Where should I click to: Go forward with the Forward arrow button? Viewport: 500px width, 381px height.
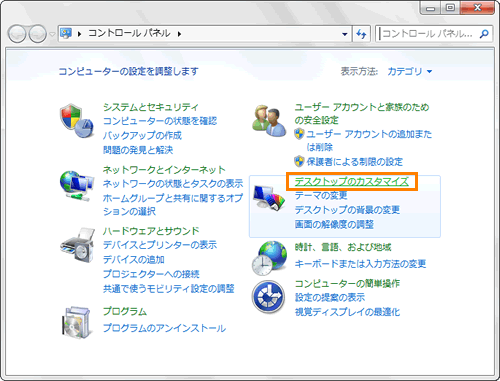37,34
